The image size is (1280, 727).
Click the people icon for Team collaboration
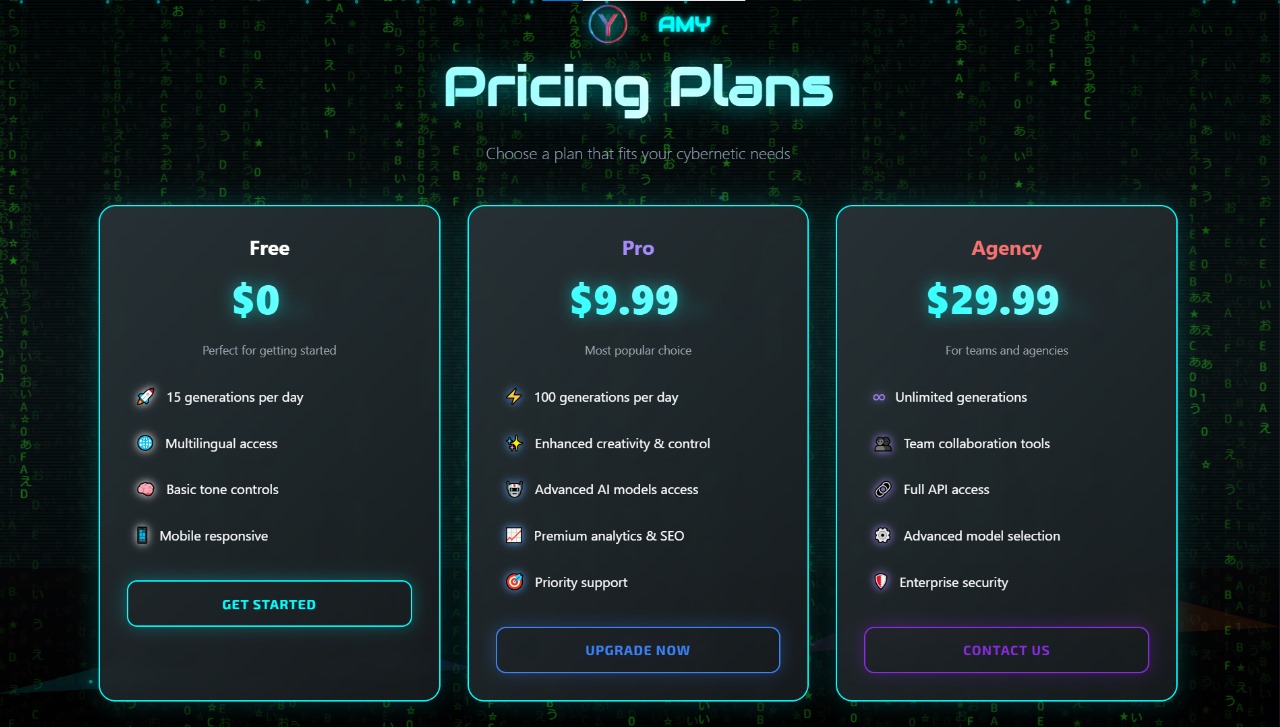point(883,443)
